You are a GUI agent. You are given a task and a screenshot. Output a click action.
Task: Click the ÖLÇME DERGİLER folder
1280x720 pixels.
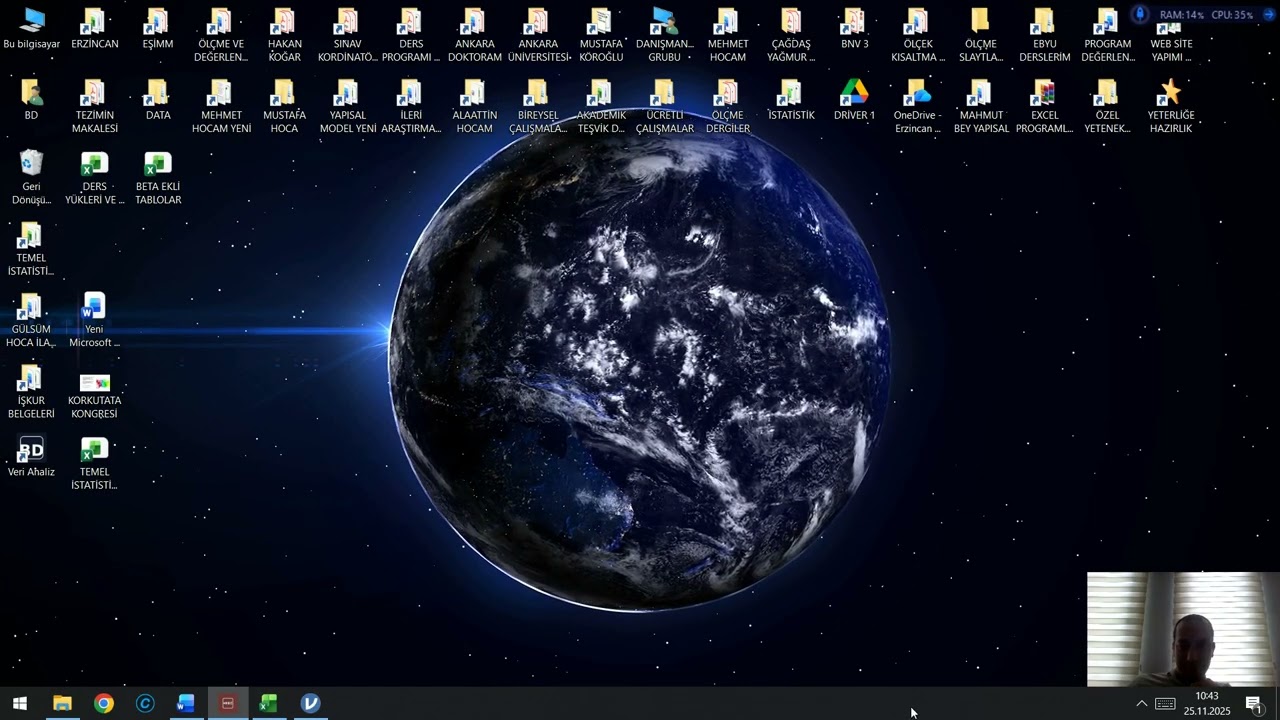[x=728, y=107]
